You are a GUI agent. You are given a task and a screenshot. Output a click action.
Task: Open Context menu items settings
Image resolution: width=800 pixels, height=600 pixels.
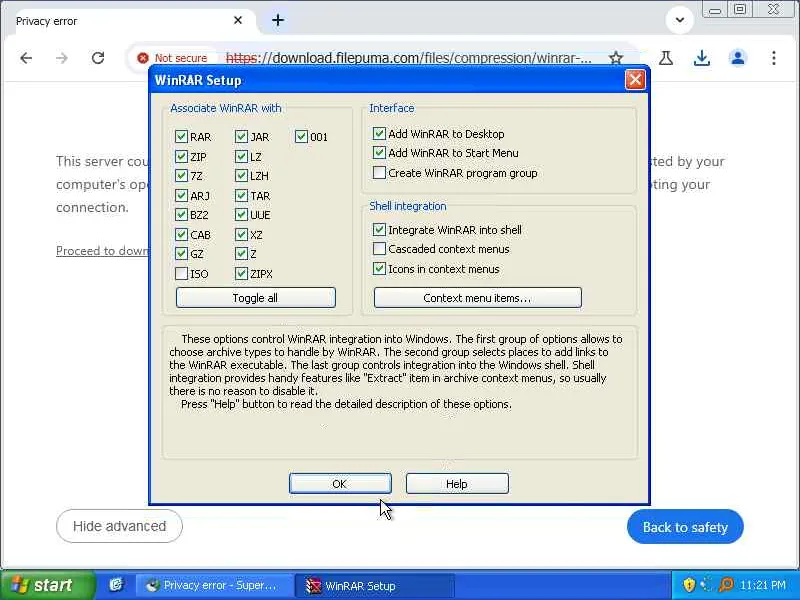478,297
